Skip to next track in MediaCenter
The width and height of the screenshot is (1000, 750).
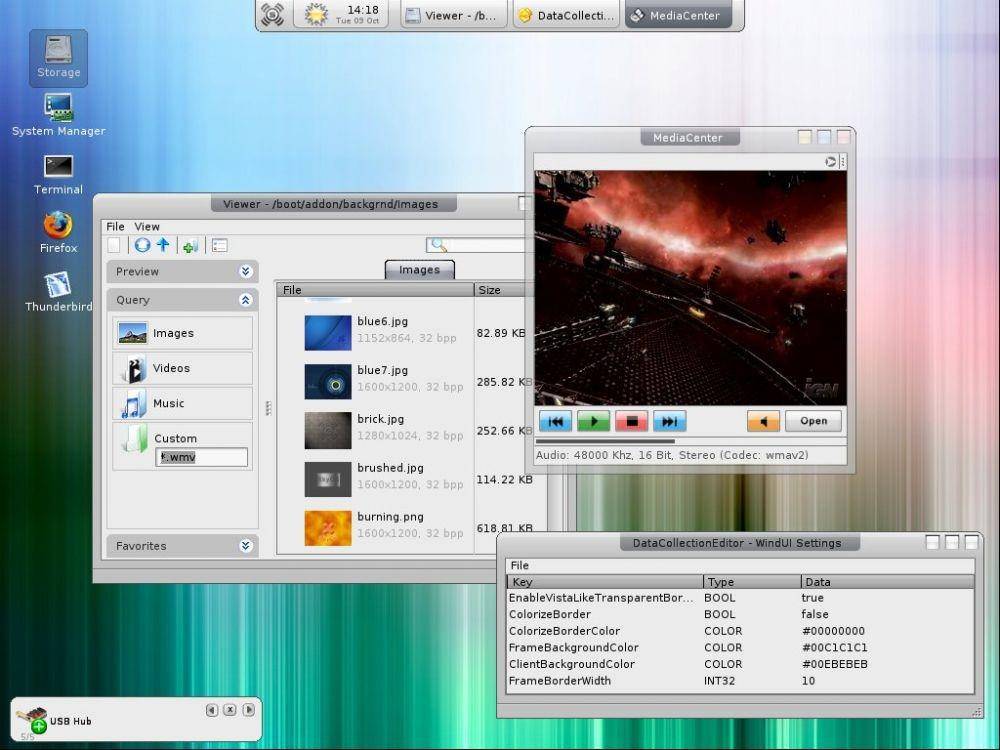pyautogui.click(x=670, y=421)
